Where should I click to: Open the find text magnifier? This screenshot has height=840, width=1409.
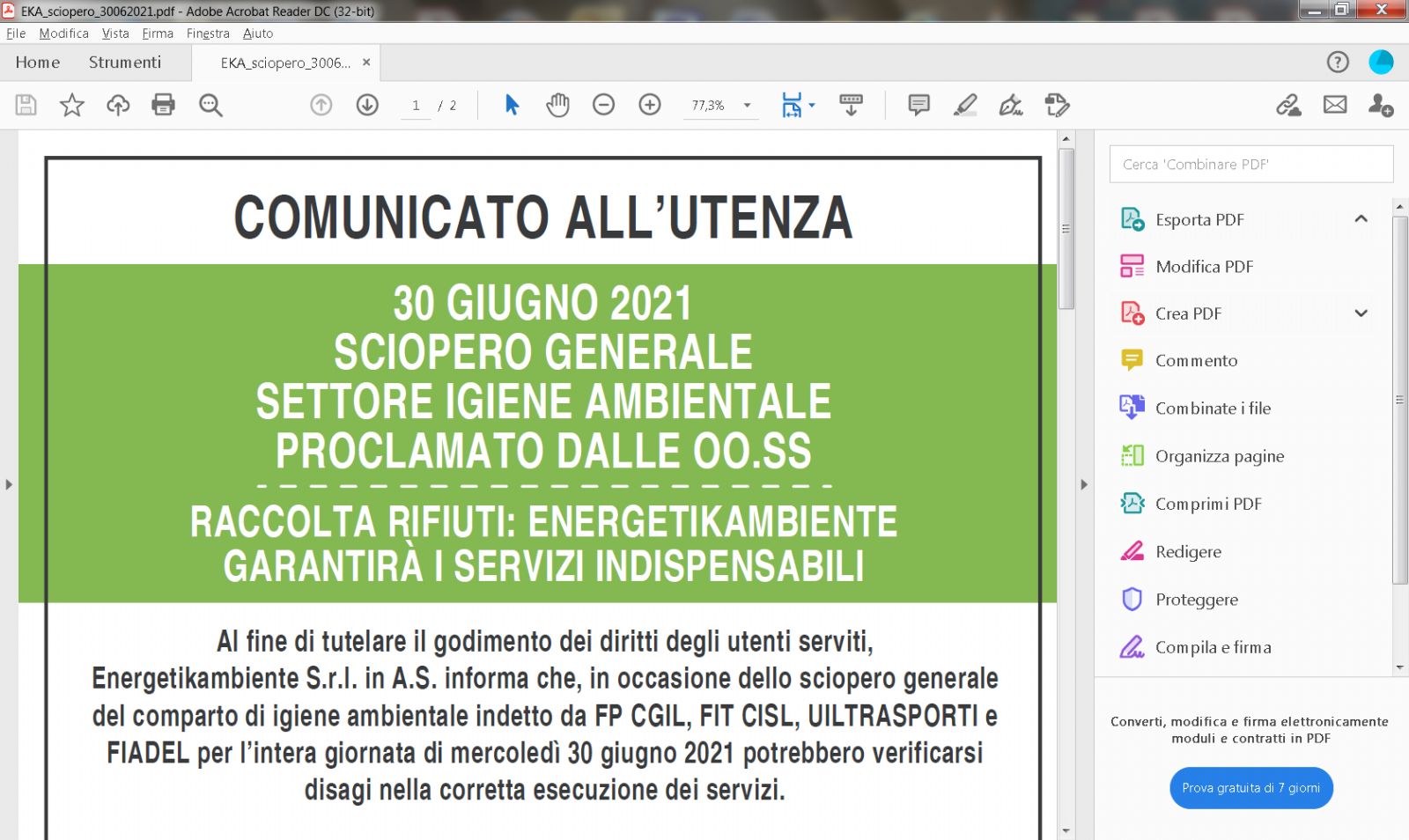coord(210,105)
